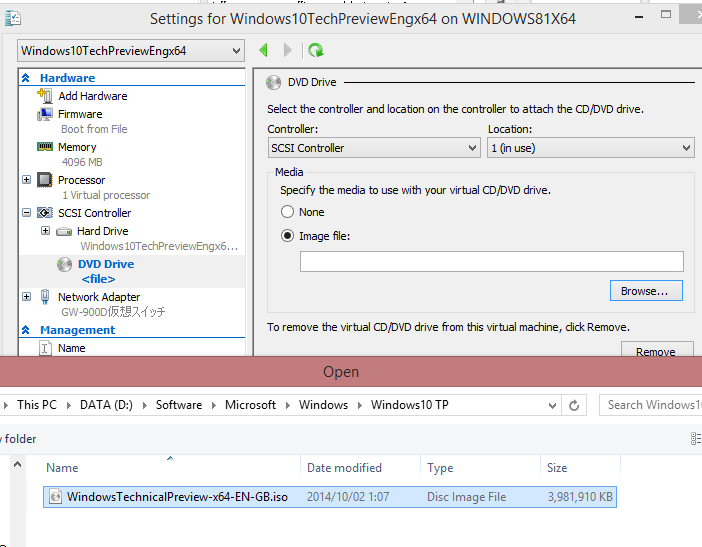Navigate to DATA (D:) in breadcrumb
The image size is (702, 547).
click(x=106, y=405)
